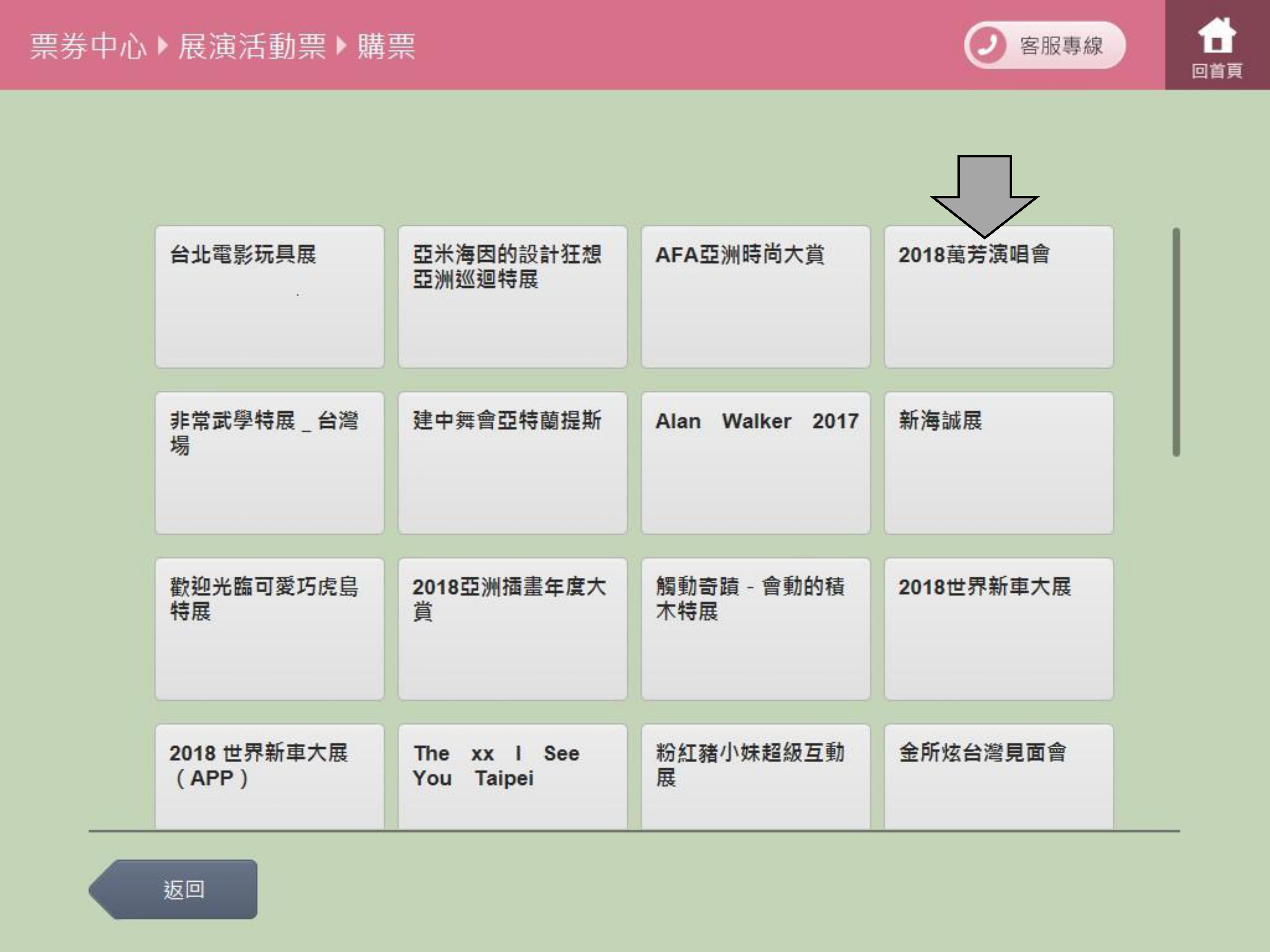Open The xx I See You Taipei
Viewport: 1270px width, 952px height.
[x=512, y=776]
